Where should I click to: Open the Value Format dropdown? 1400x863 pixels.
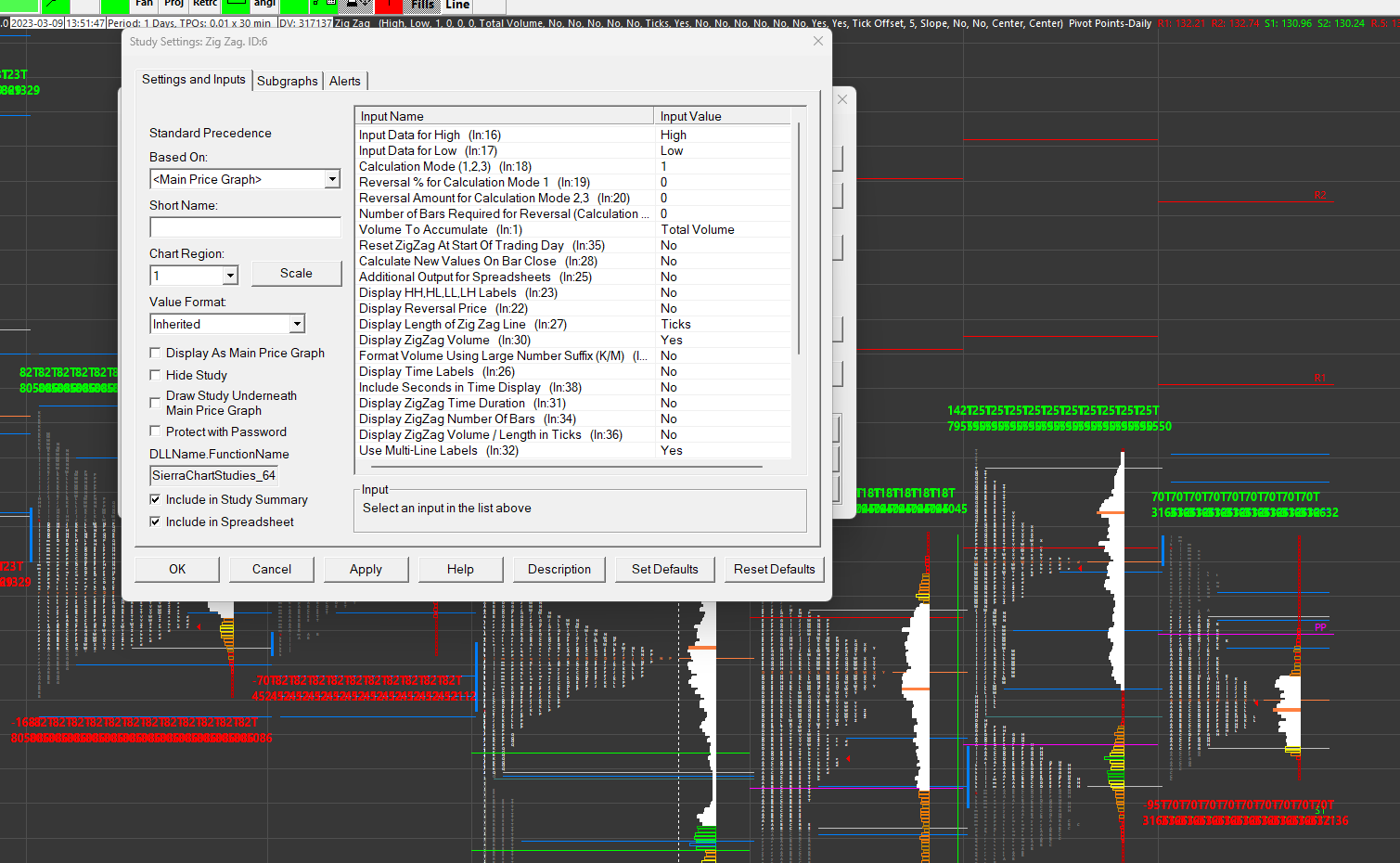click(297, 324)
